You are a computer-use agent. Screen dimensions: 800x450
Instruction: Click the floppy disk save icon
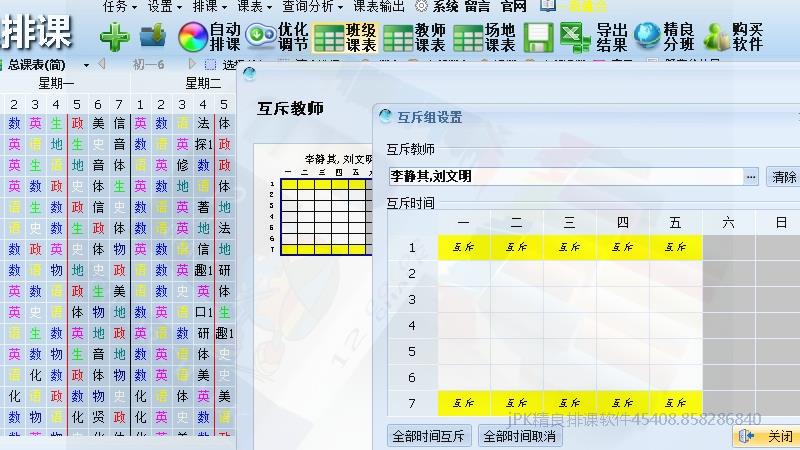(538, 37)
